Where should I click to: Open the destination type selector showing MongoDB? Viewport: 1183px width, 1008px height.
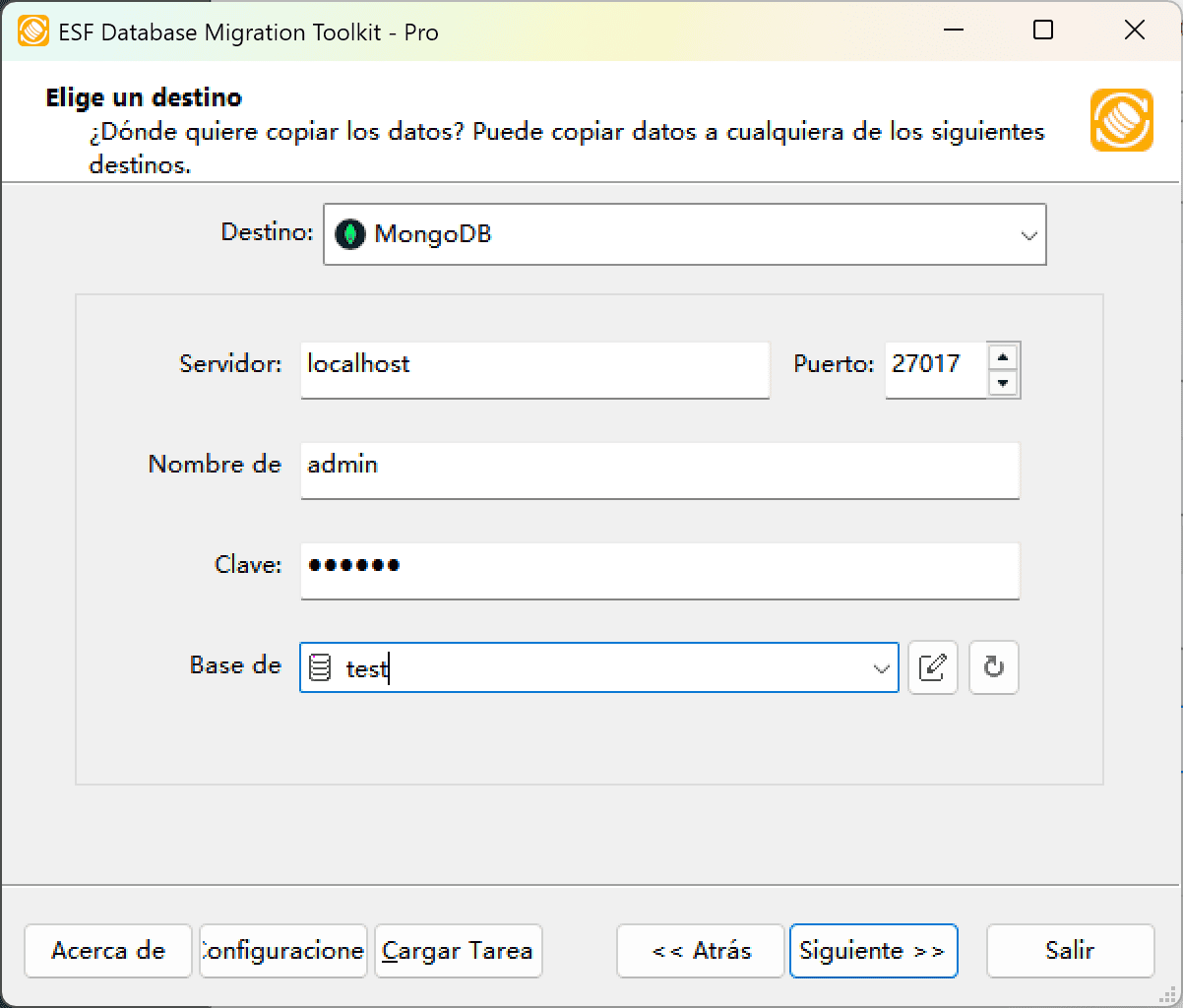[x=684, y=234]
